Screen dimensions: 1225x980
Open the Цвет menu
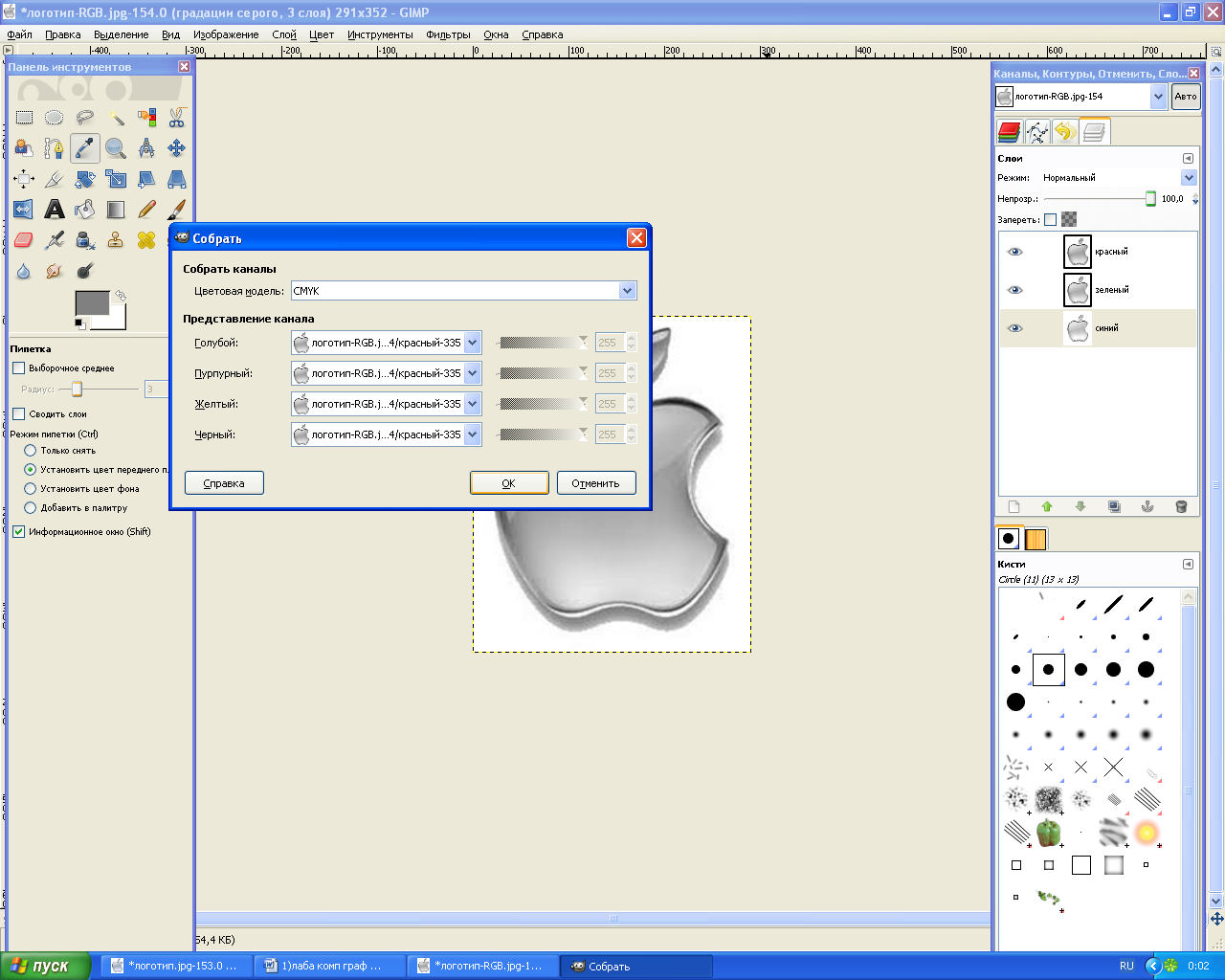tap(322, 34)
